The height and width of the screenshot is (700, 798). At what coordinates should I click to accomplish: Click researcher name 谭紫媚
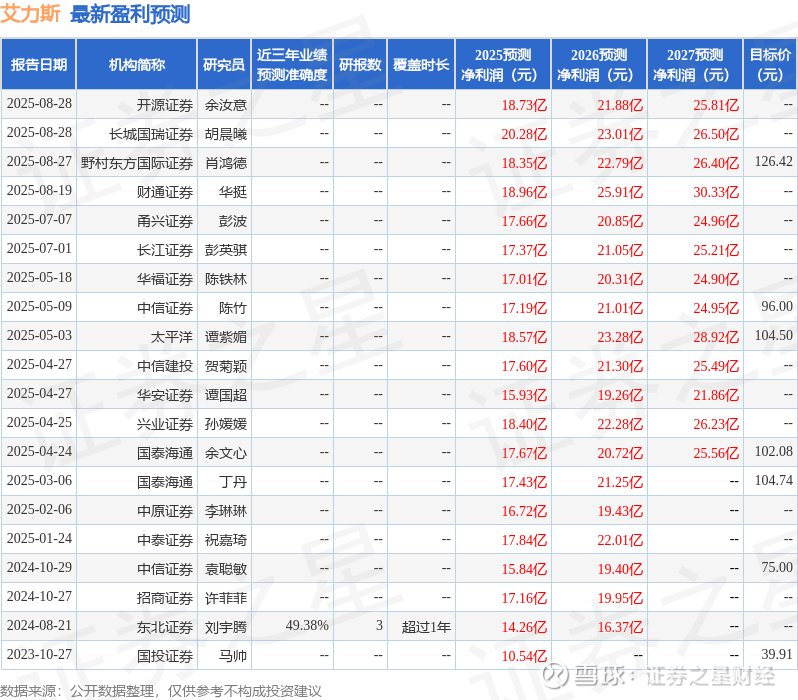pos(225,337)
